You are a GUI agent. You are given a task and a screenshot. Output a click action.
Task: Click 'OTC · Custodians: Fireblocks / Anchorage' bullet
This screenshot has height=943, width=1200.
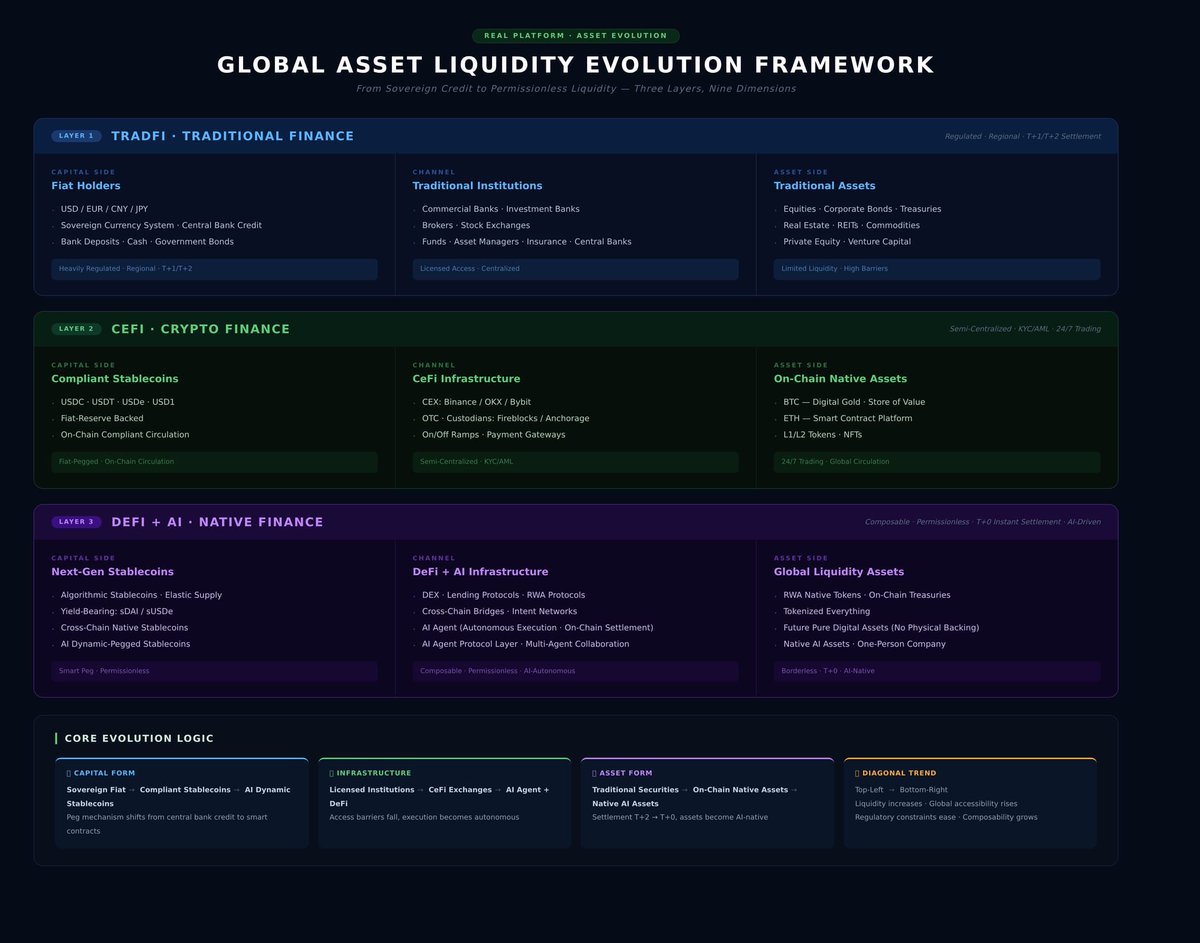(x=505, y=418)
